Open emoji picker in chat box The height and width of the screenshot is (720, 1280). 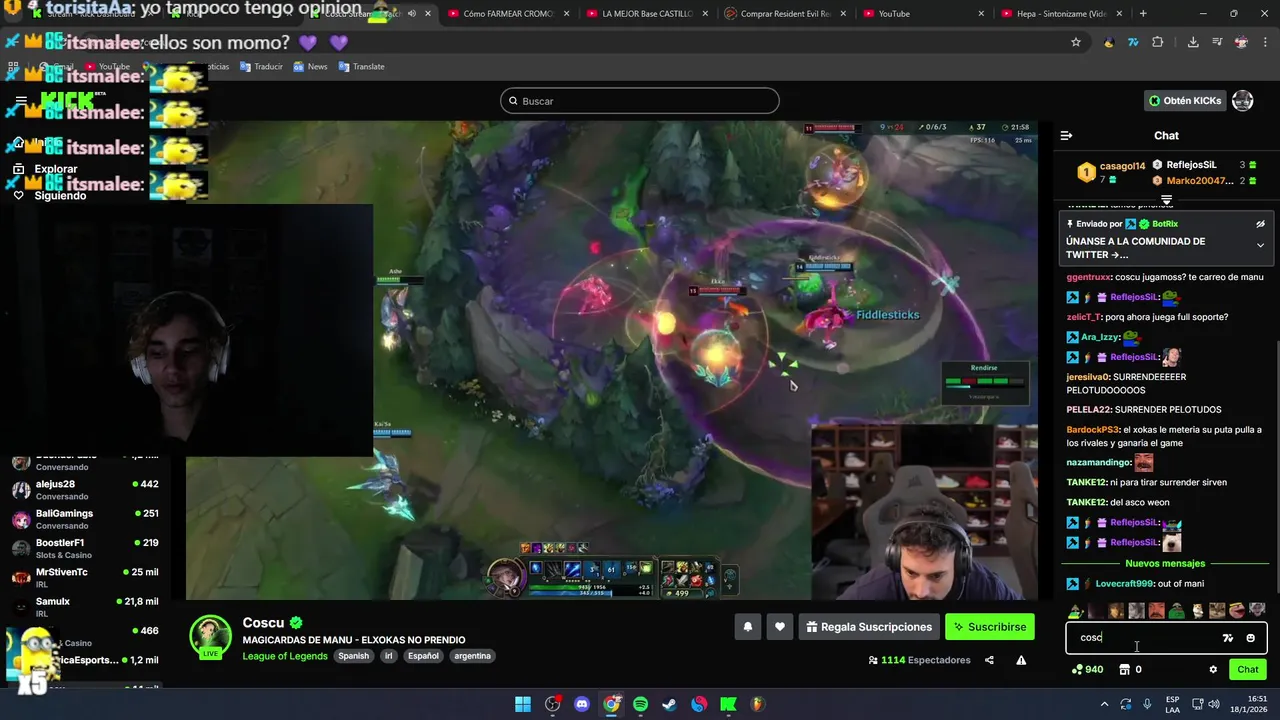(x=1250, y=638)
